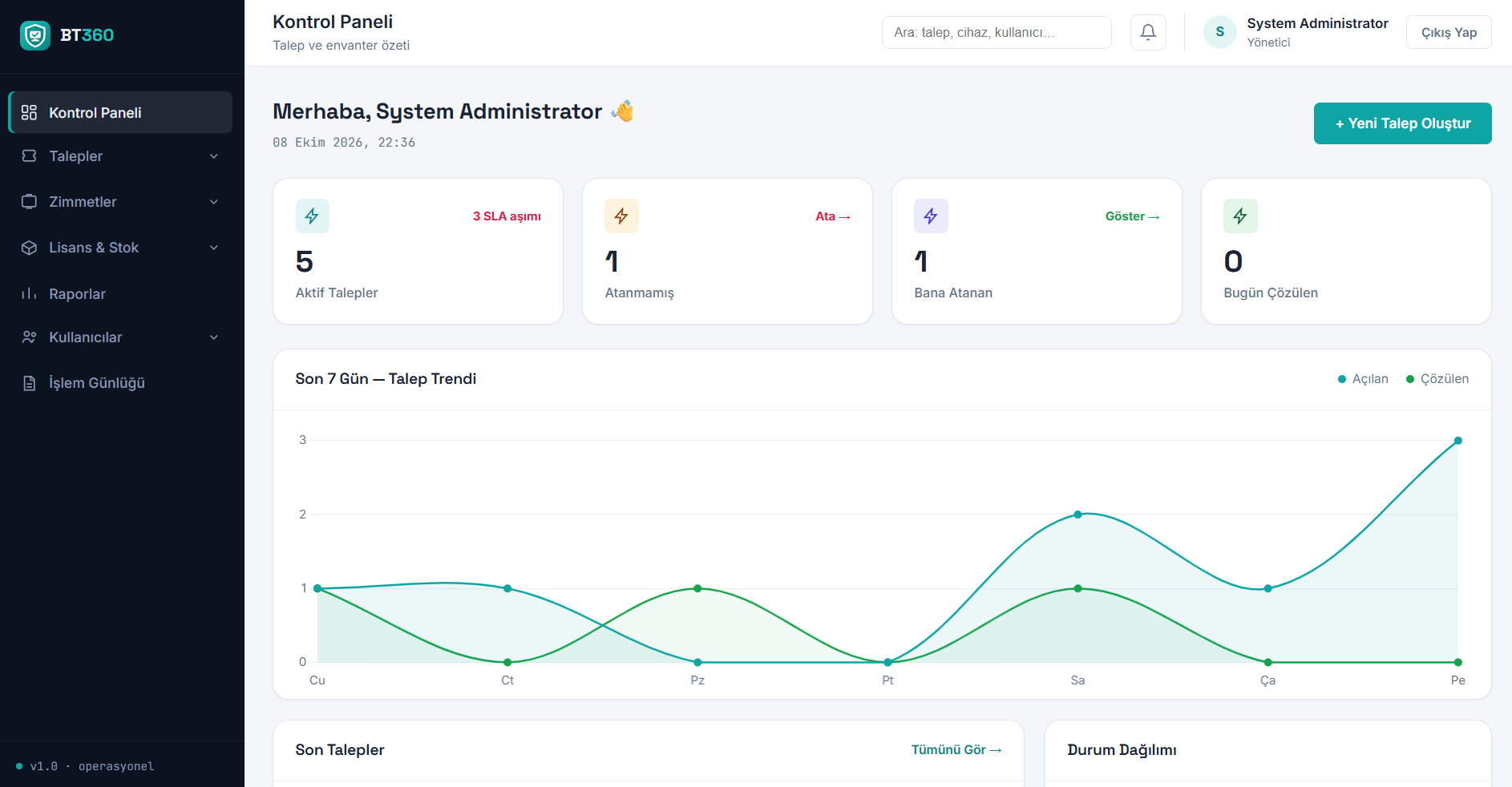Open notifications bell icon
This screenshot has height=787, width=1512.
coord(1148,32)
